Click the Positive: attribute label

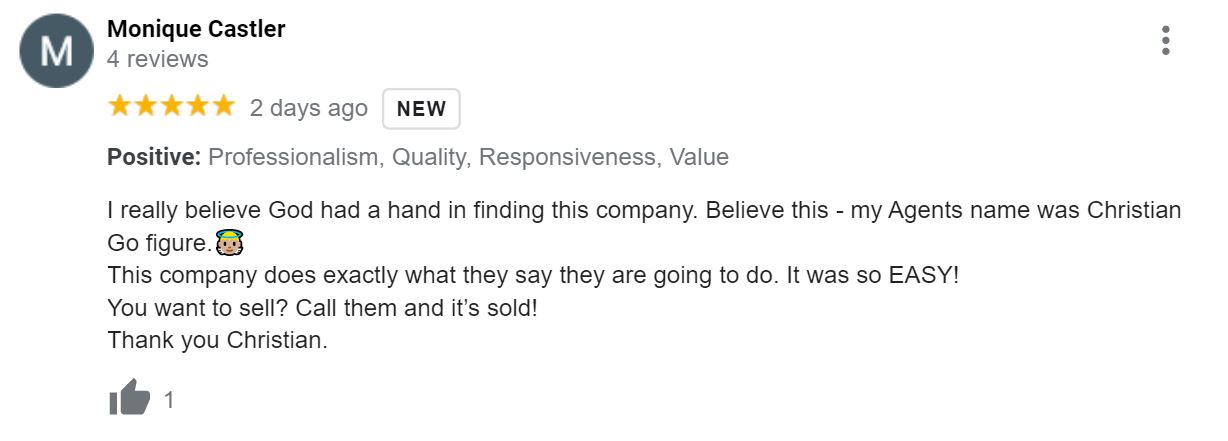155,157
